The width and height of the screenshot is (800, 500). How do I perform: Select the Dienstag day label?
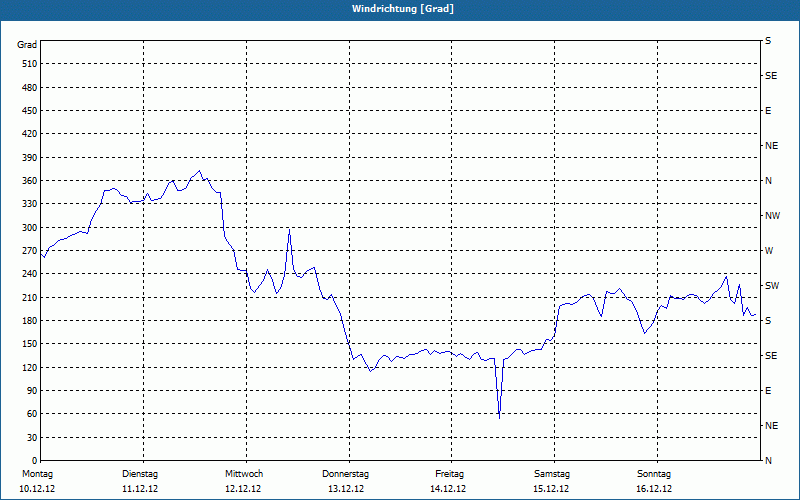[x=140, y=474]
